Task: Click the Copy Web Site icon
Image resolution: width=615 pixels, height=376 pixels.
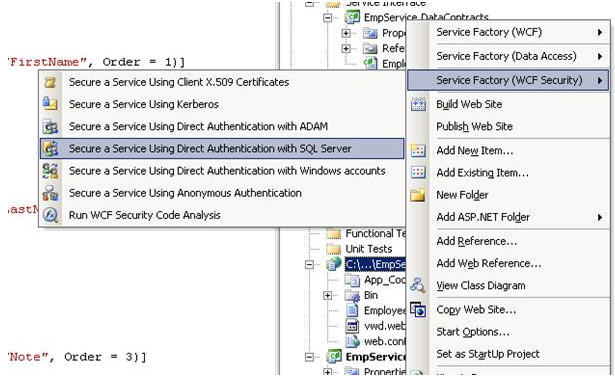Action: [418, 310]
